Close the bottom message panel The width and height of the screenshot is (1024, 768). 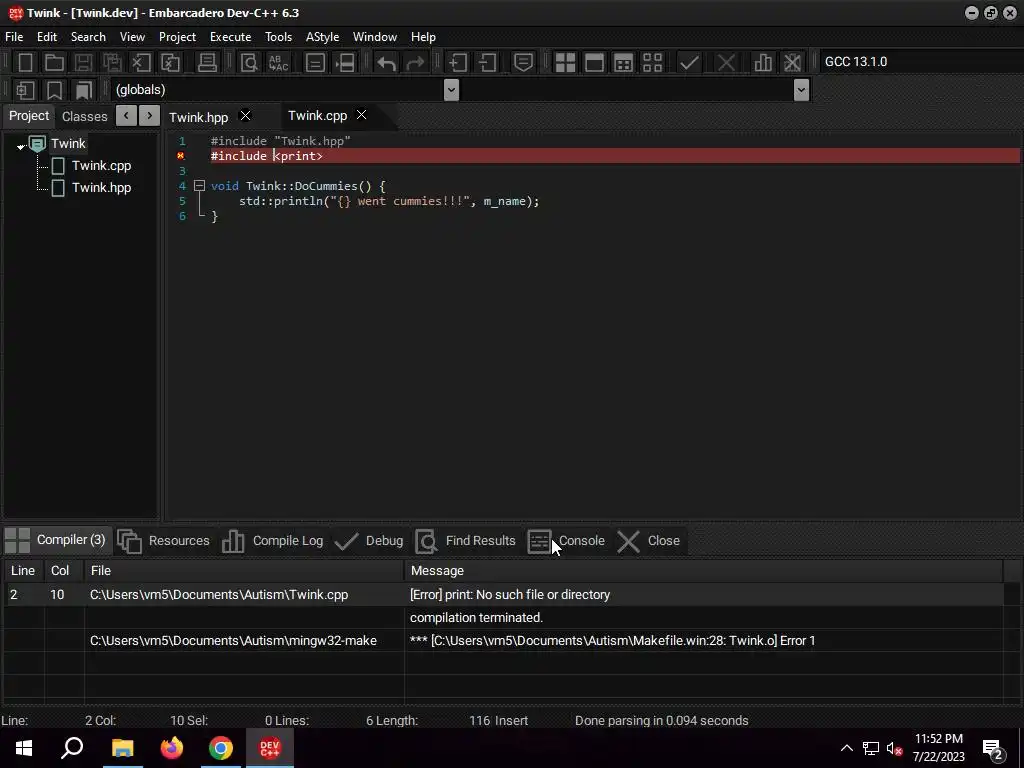coord(649,541)
